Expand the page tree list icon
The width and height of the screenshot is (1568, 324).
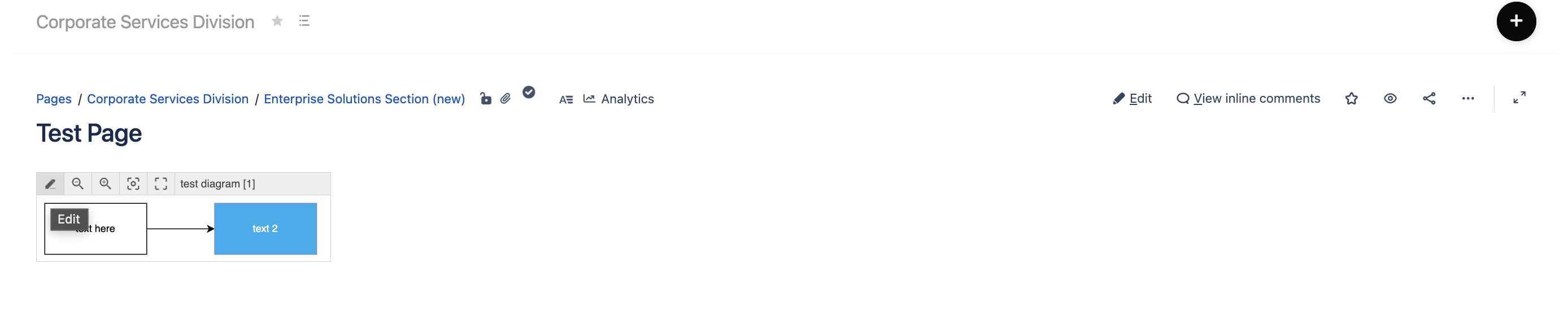click(x=304, y=21)
